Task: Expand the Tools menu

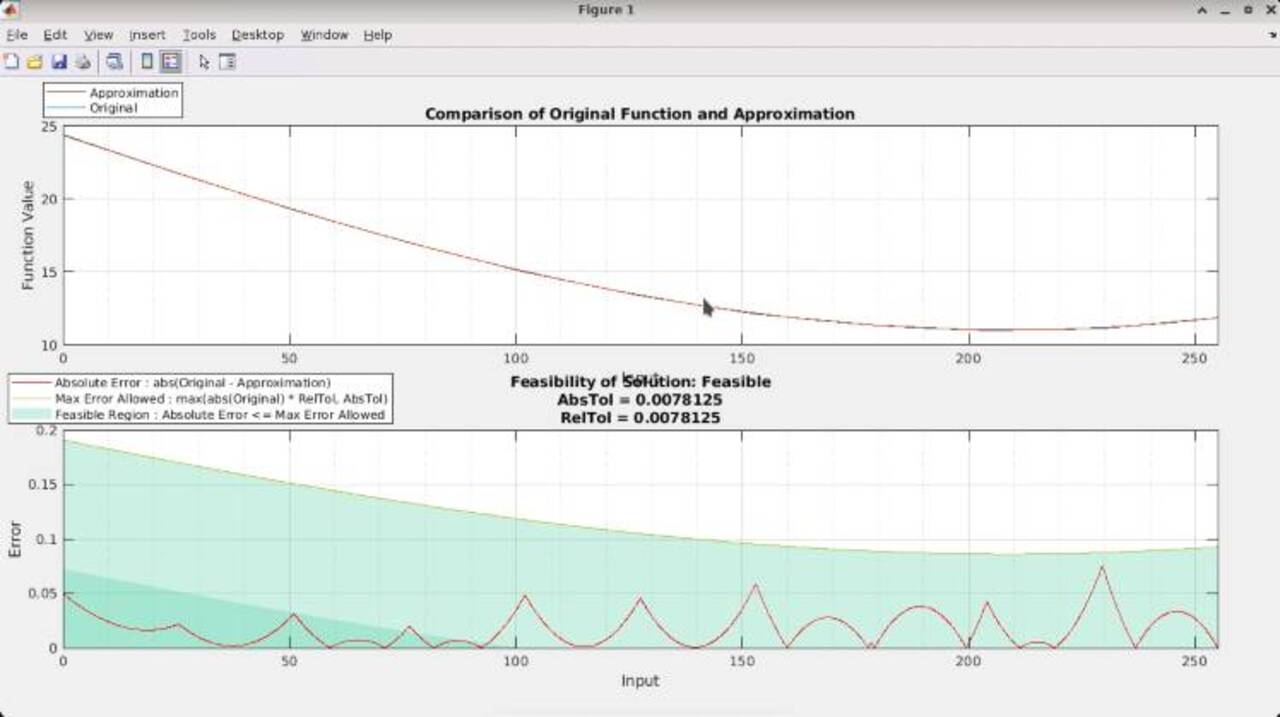Action: [199, 35]
